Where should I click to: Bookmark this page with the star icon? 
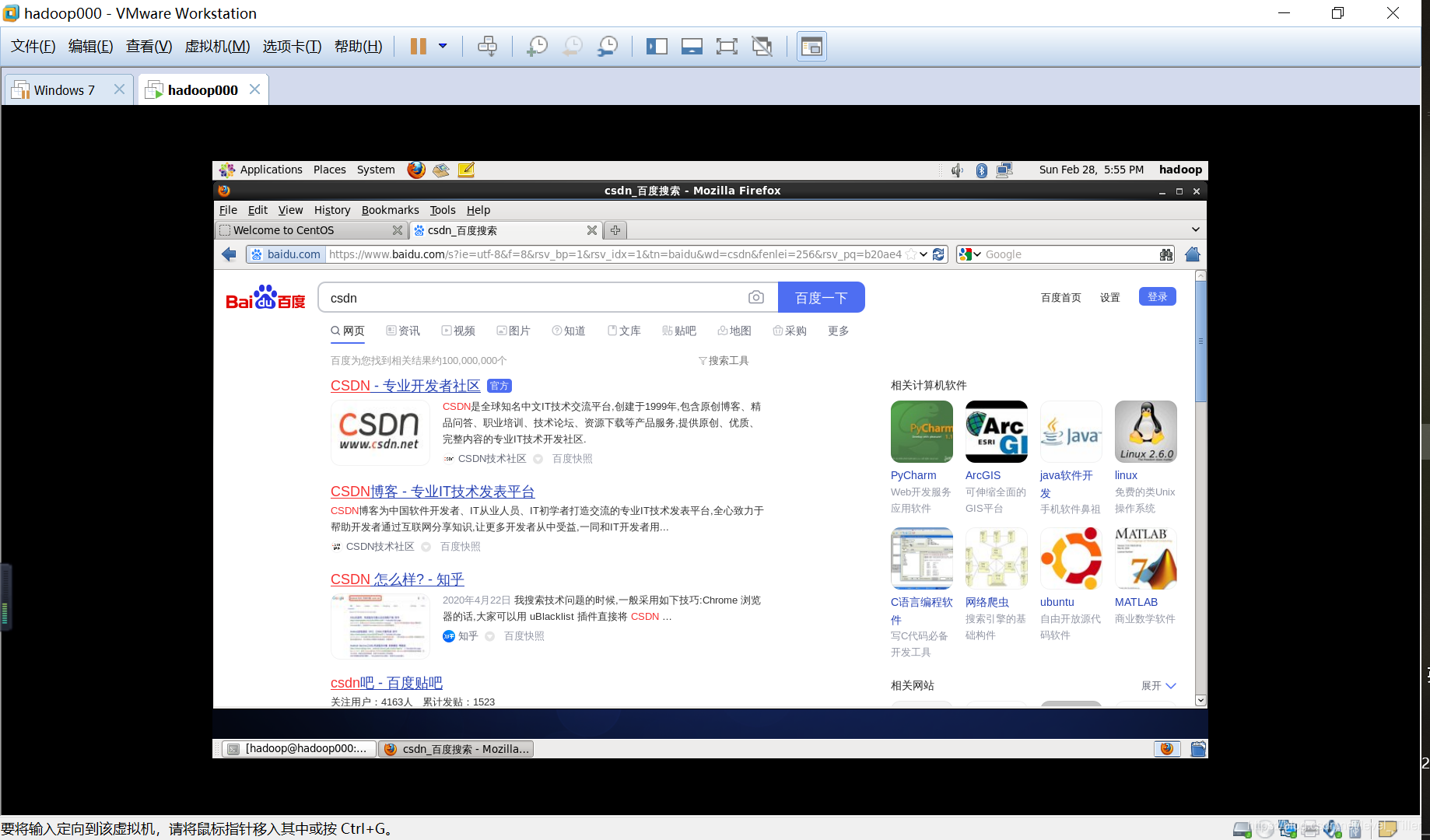coord(911,254)
